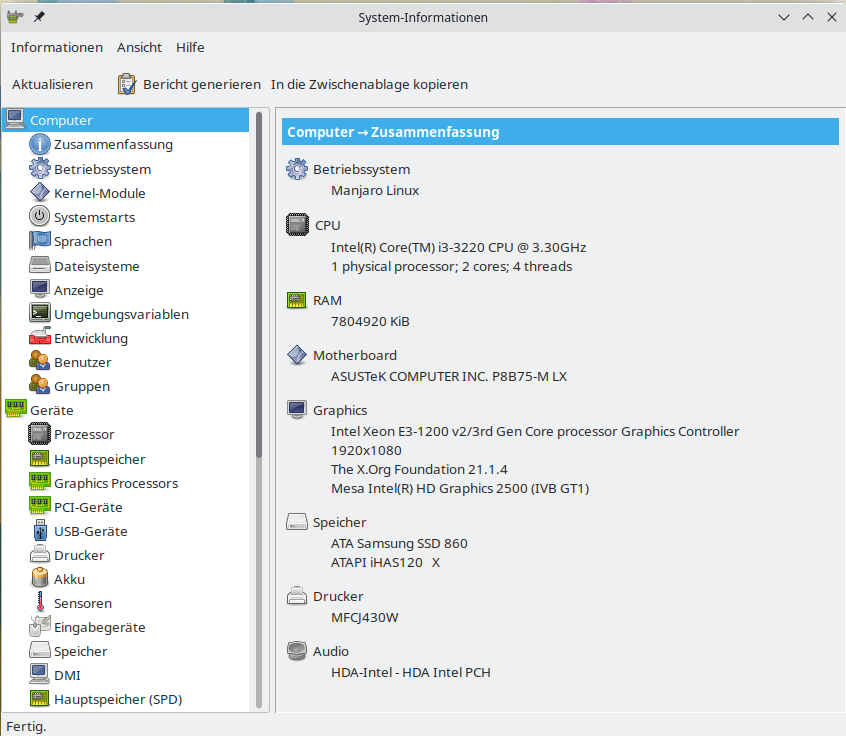The width and height of the screenshot is (846, 736).
Task: Collapse the Computer tree section
Action: pos(14,118)
